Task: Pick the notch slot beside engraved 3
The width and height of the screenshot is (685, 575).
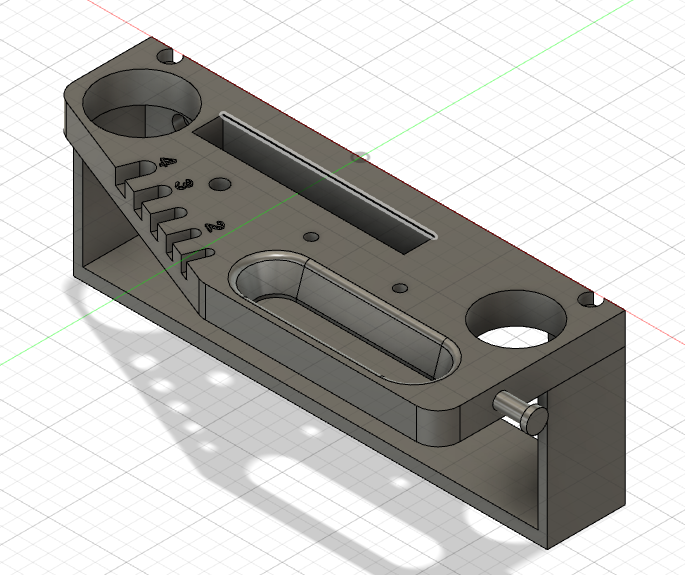Action: click(x=154, y=195)
